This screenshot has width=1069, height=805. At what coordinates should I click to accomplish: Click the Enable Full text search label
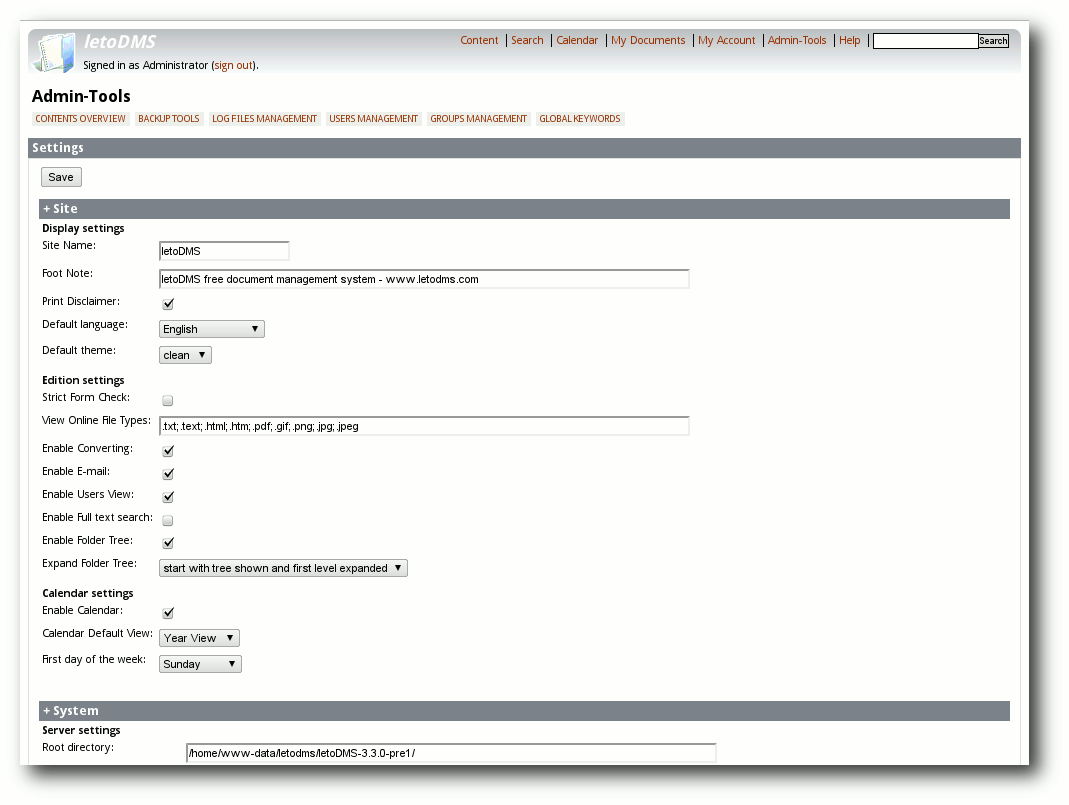(x=97, y=517)
